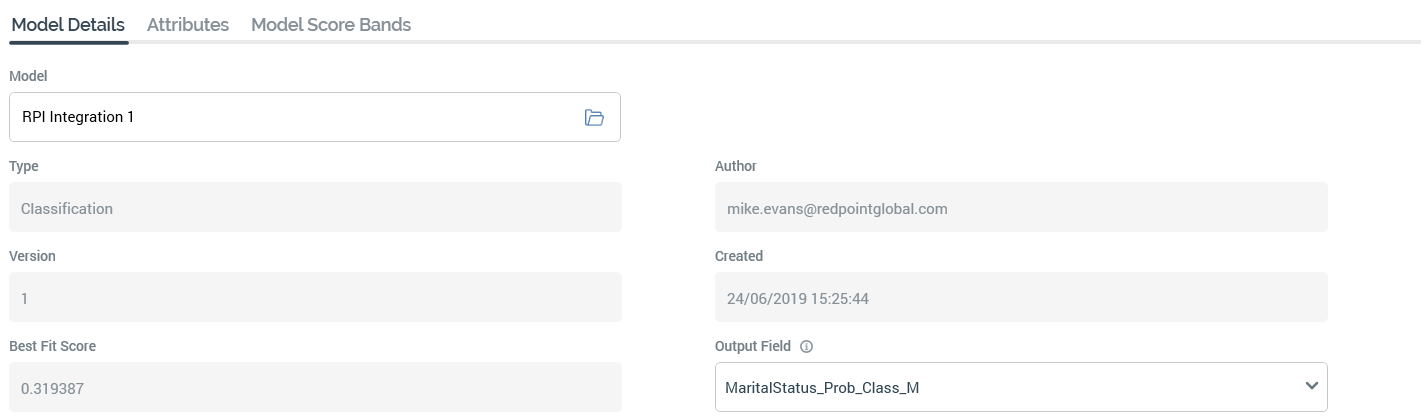Expand the Output Field dropdown arrow

(1311, 387)
